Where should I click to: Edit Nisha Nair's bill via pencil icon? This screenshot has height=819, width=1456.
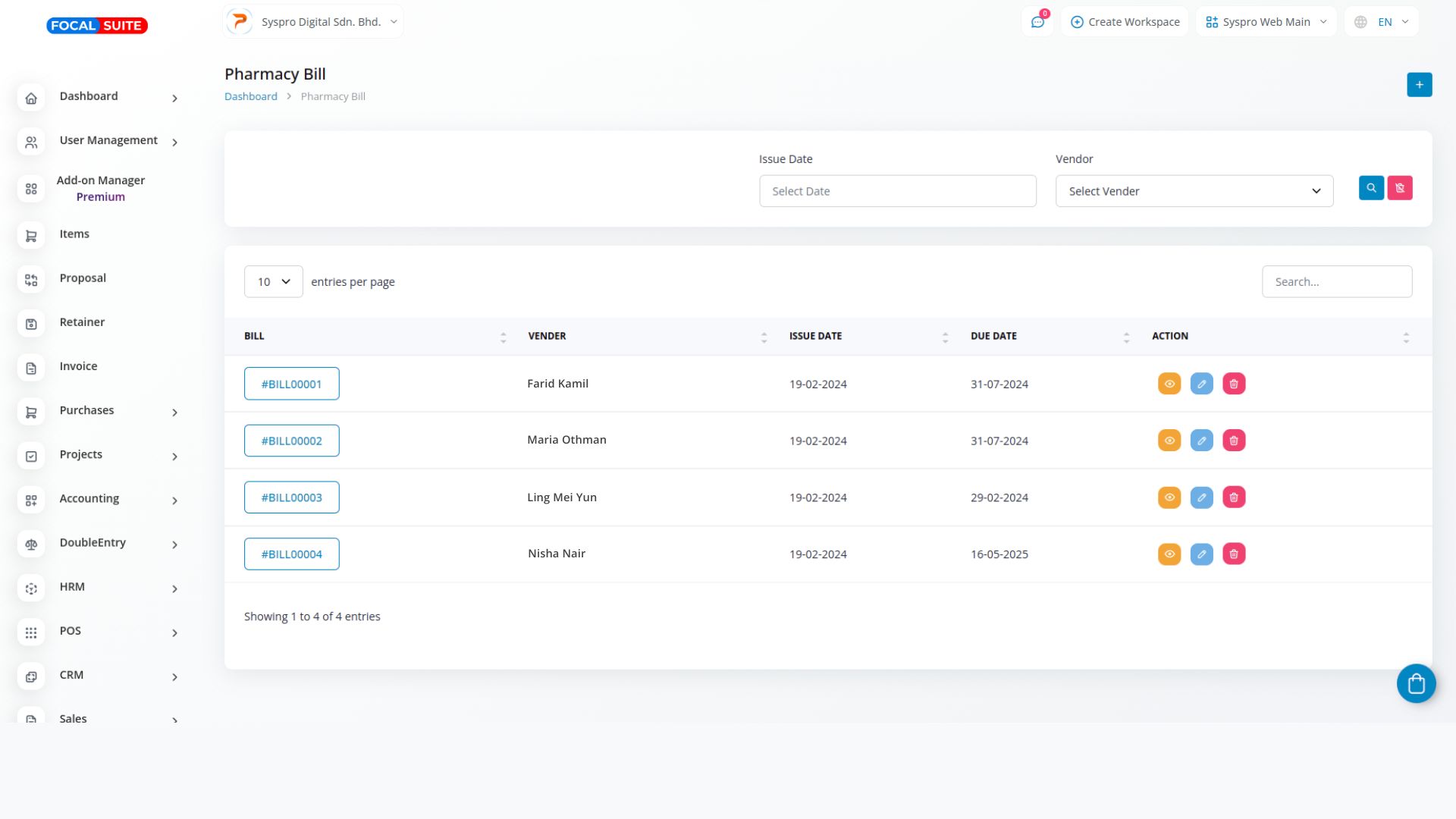[1201, 554]
